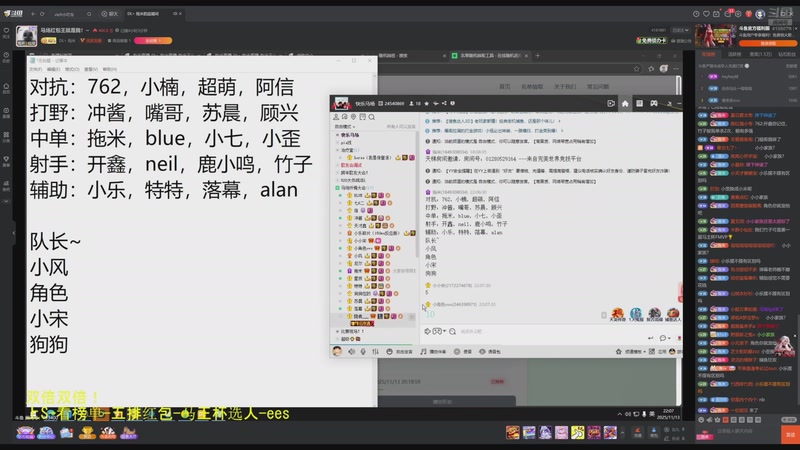This screenshot has width=800, height=450.
Task: Mute the YY speaker icon in bottom bar
Action: point(352,352)
